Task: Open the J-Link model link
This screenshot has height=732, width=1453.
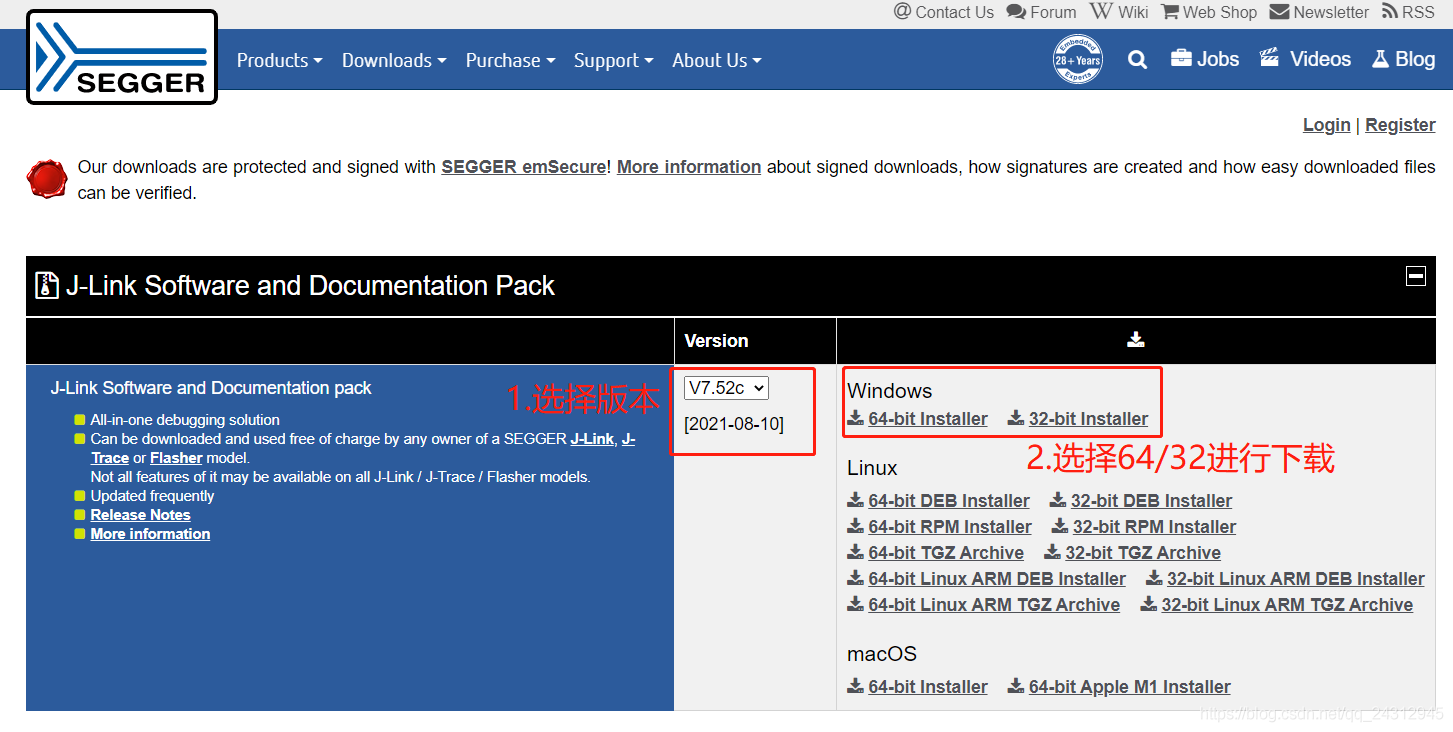Action: [592, 439]
